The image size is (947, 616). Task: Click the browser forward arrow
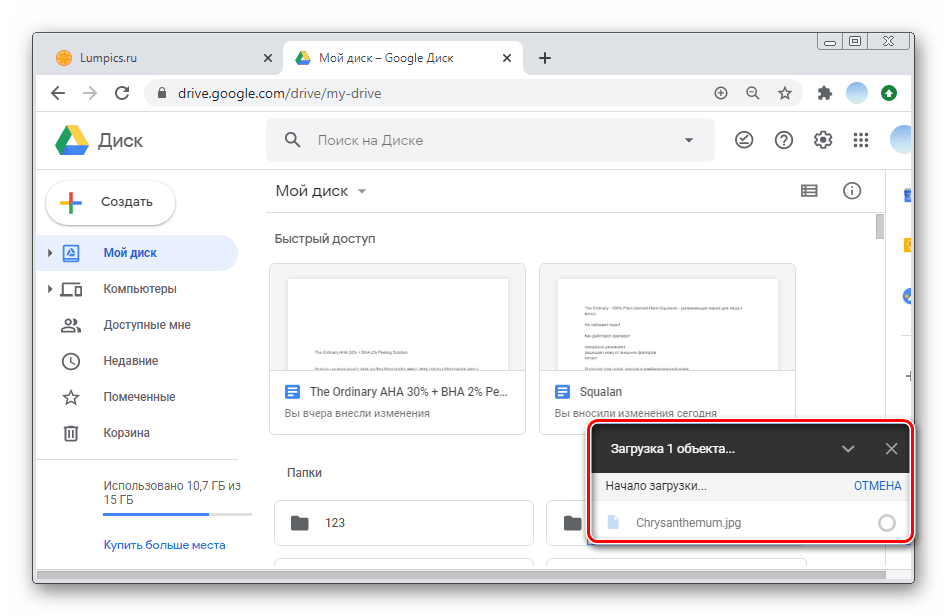90,93
